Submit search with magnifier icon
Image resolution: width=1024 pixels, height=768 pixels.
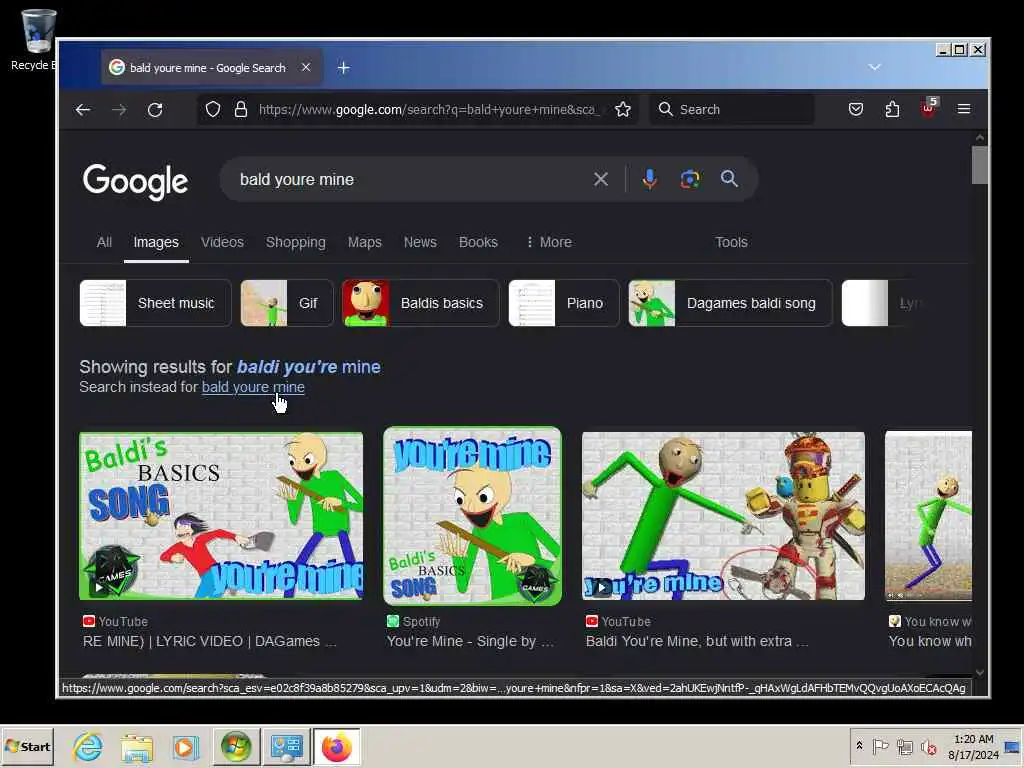(729, 179)
